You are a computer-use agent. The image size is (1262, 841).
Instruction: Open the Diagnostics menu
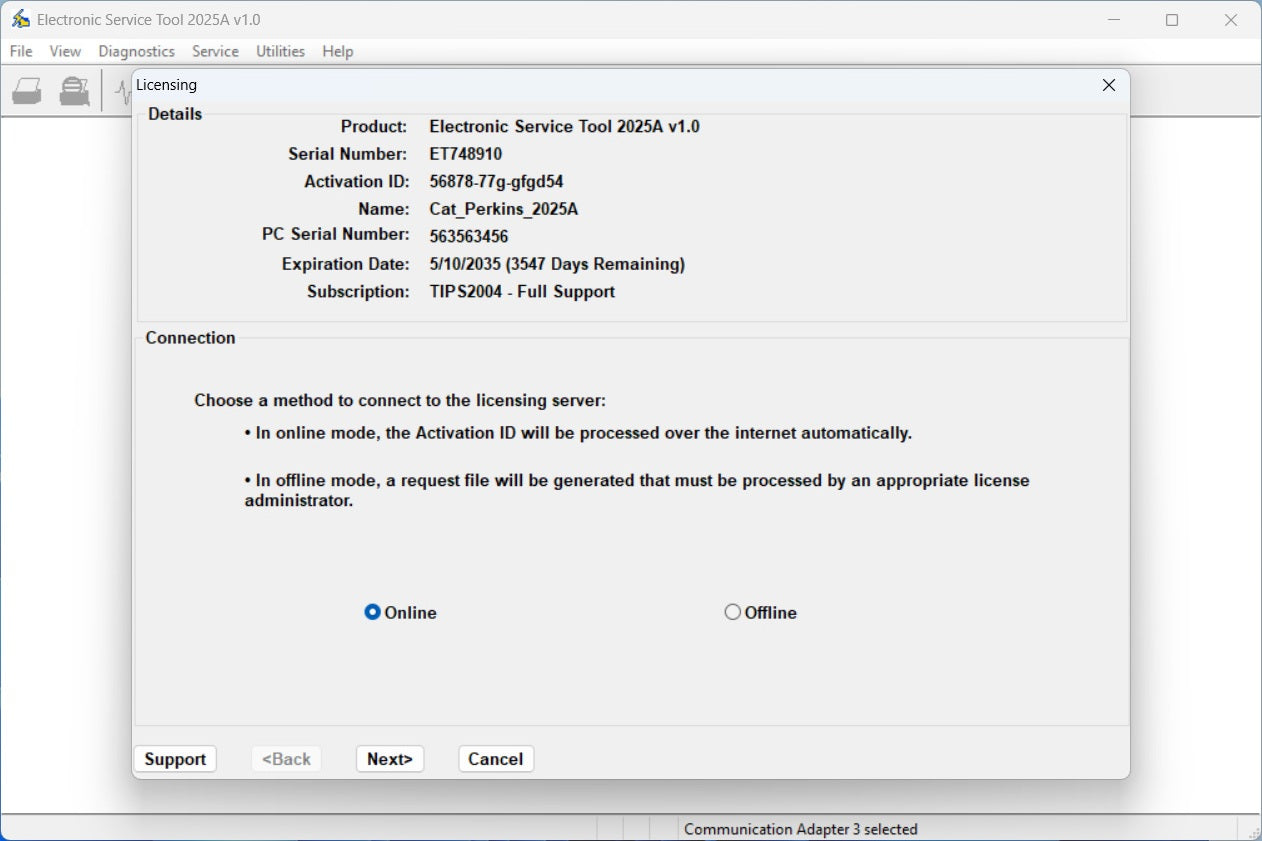136,51
